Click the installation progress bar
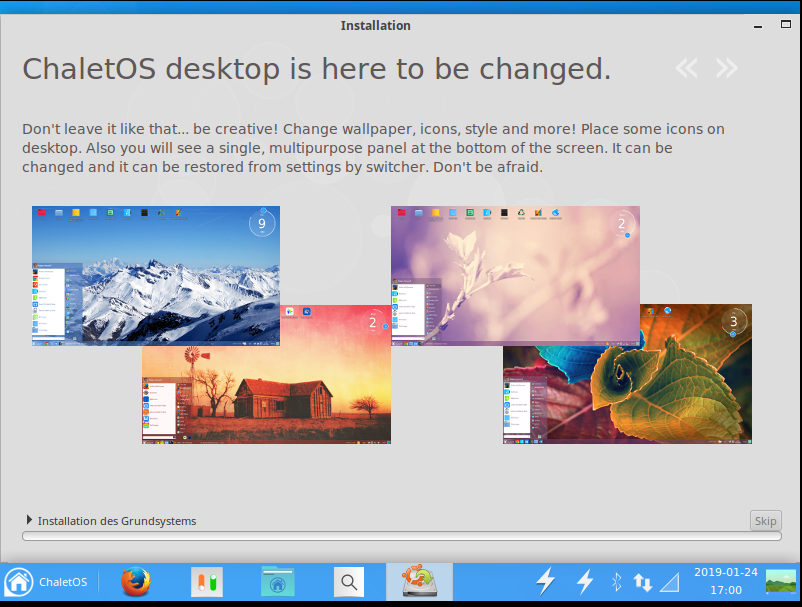Image resolution: width=802 pixels, height=607 pixels. 400,537
